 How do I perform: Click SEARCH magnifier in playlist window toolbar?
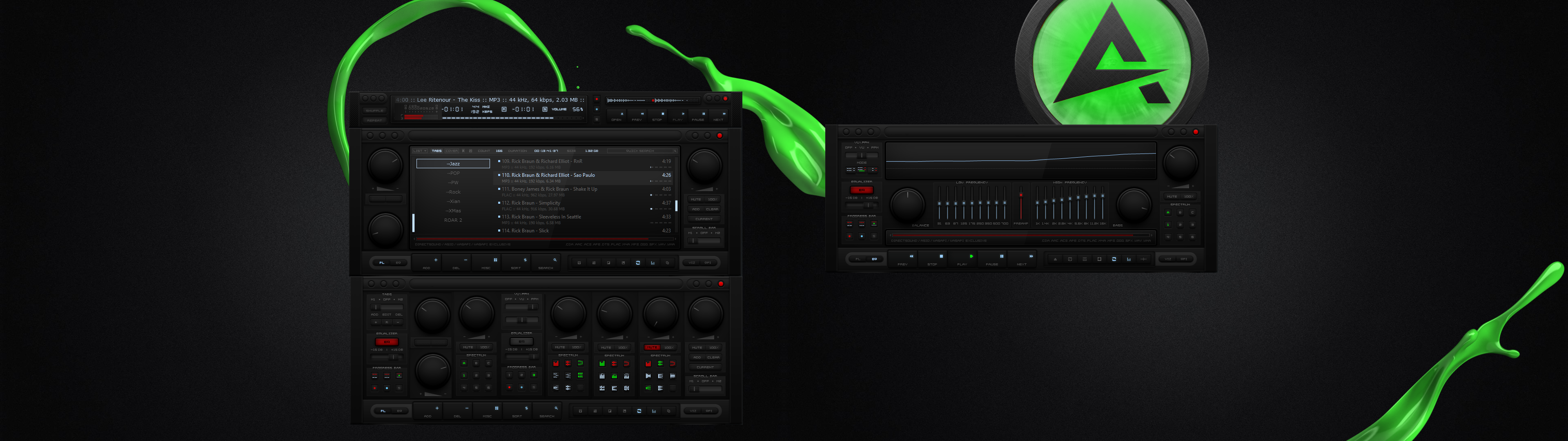(546, 263)
